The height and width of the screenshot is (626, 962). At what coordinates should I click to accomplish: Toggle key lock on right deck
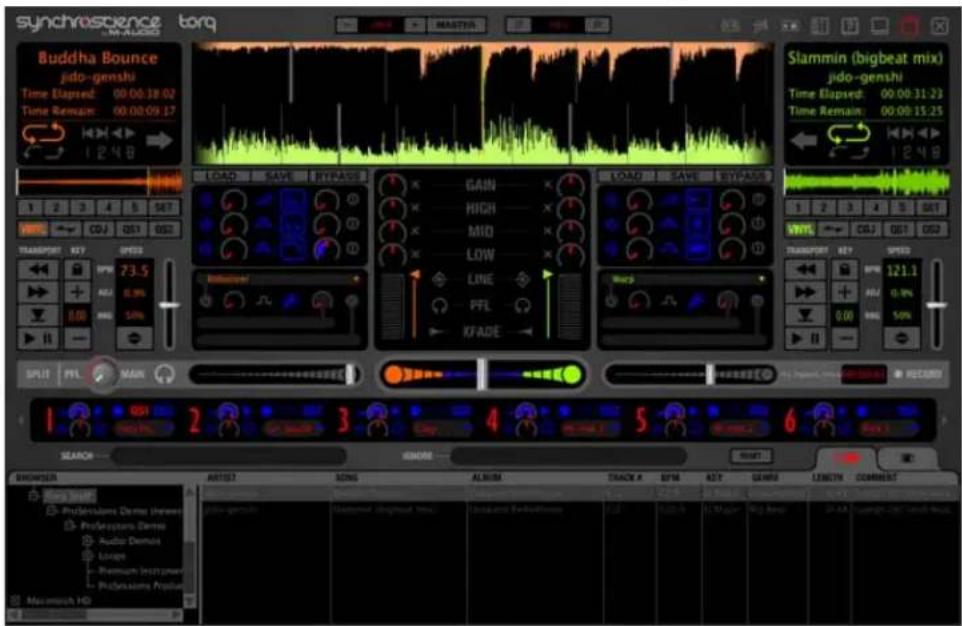pyautogui.click(x=845, y=269)
